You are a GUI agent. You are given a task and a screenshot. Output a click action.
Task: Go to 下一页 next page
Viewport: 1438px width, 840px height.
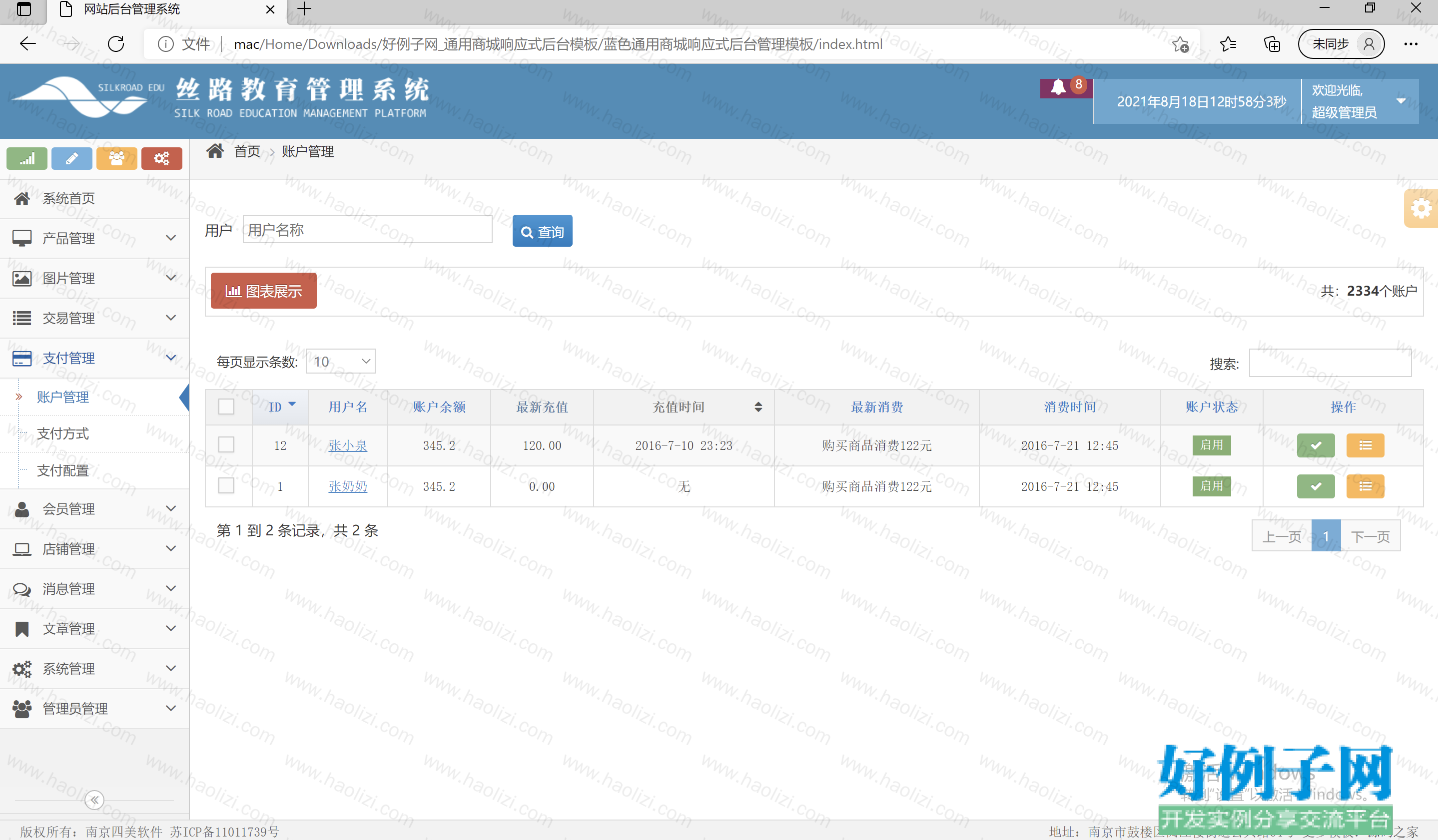coord(1370,536)
